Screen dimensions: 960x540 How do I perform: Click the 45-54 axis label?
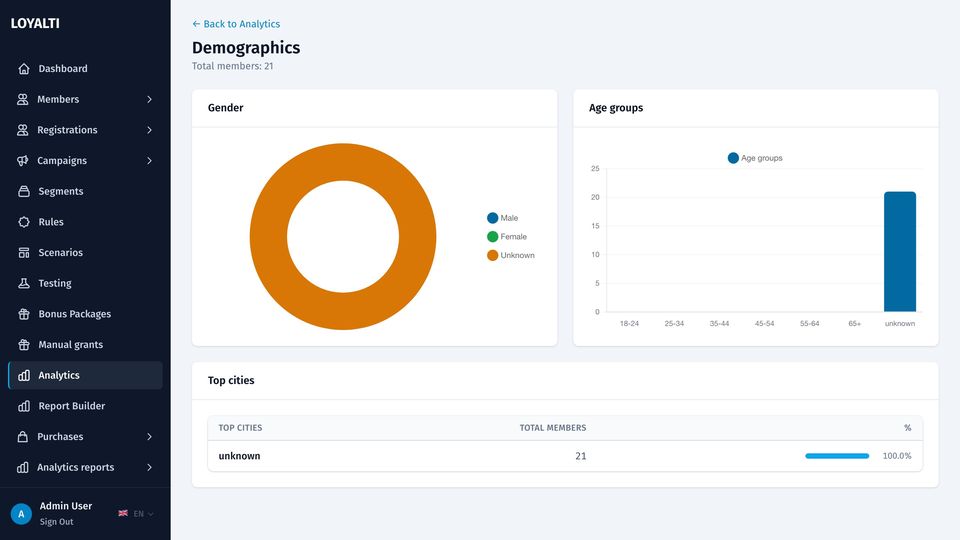point(764,323)
